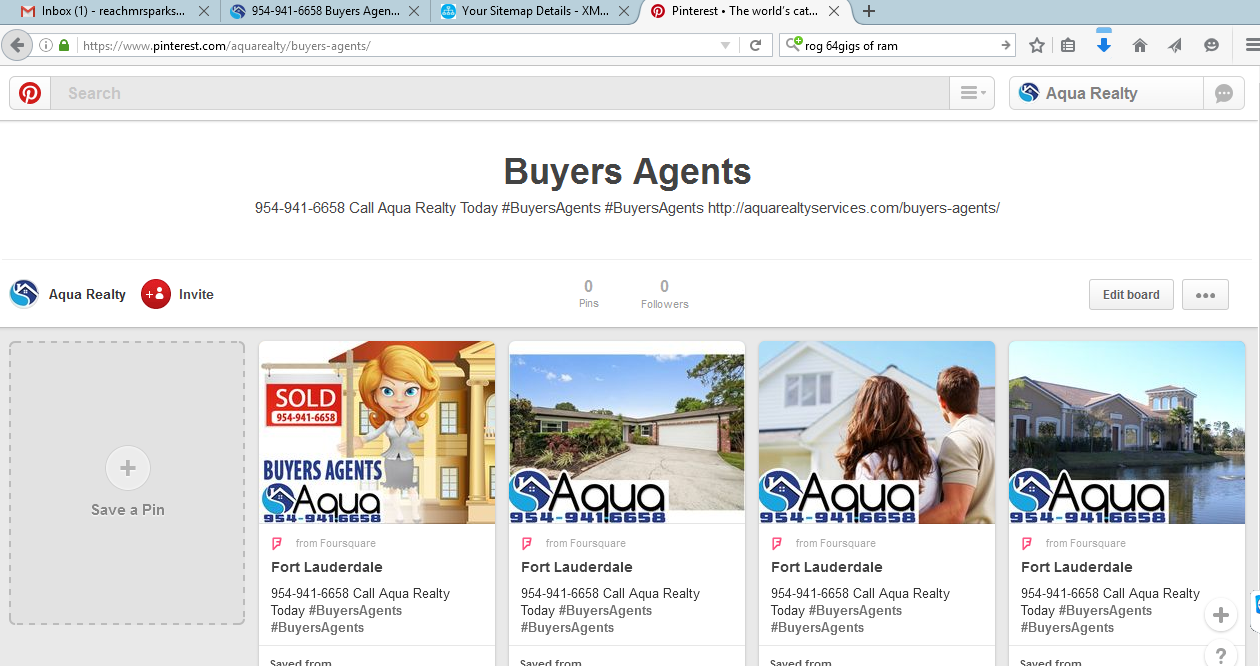The width and height of the screenshot is (1260, 666).
Task: Open the URL bar history dropdown arrow
Action: coord(726,45)
